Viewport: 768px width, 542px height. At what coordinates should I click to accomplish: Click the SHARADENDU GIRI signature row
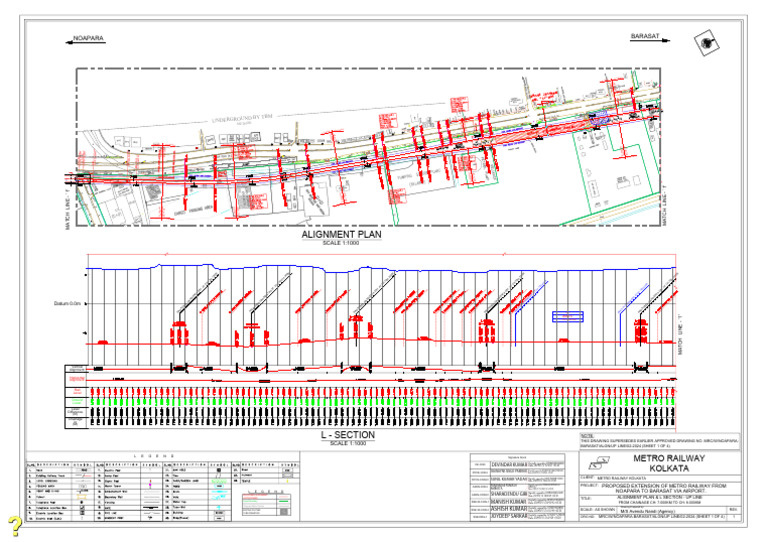point(518,494)
